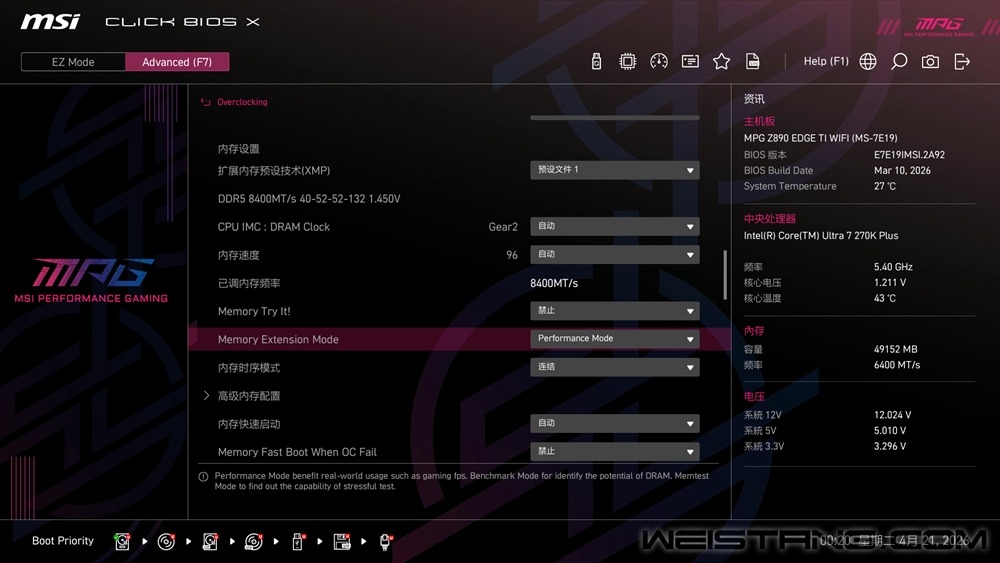Open the speedometer performance icon
This screenshot has height=563, width=1000.
tap(659, 61)
